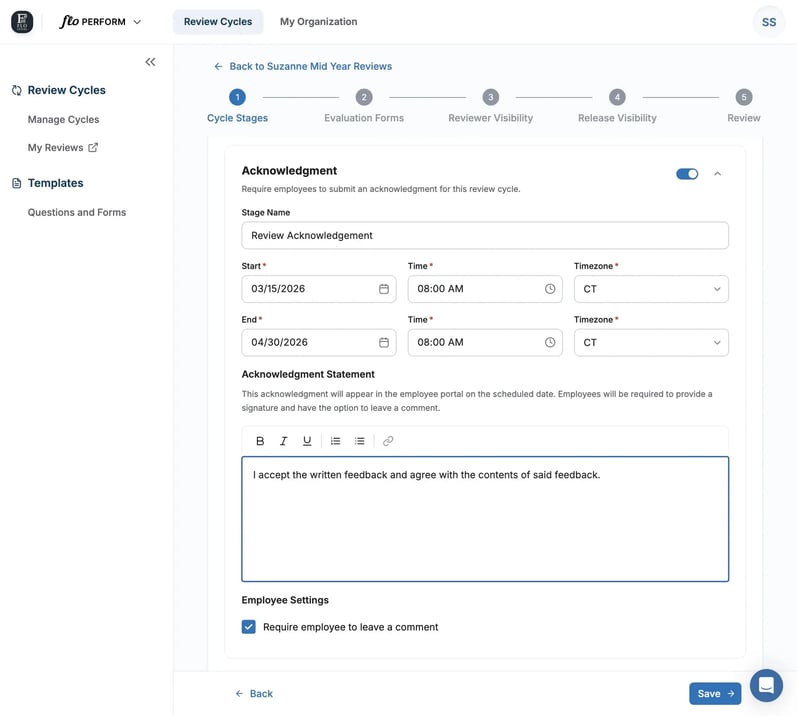Click the insert link icon in editor
797x716 pixels.
point(388,441)
